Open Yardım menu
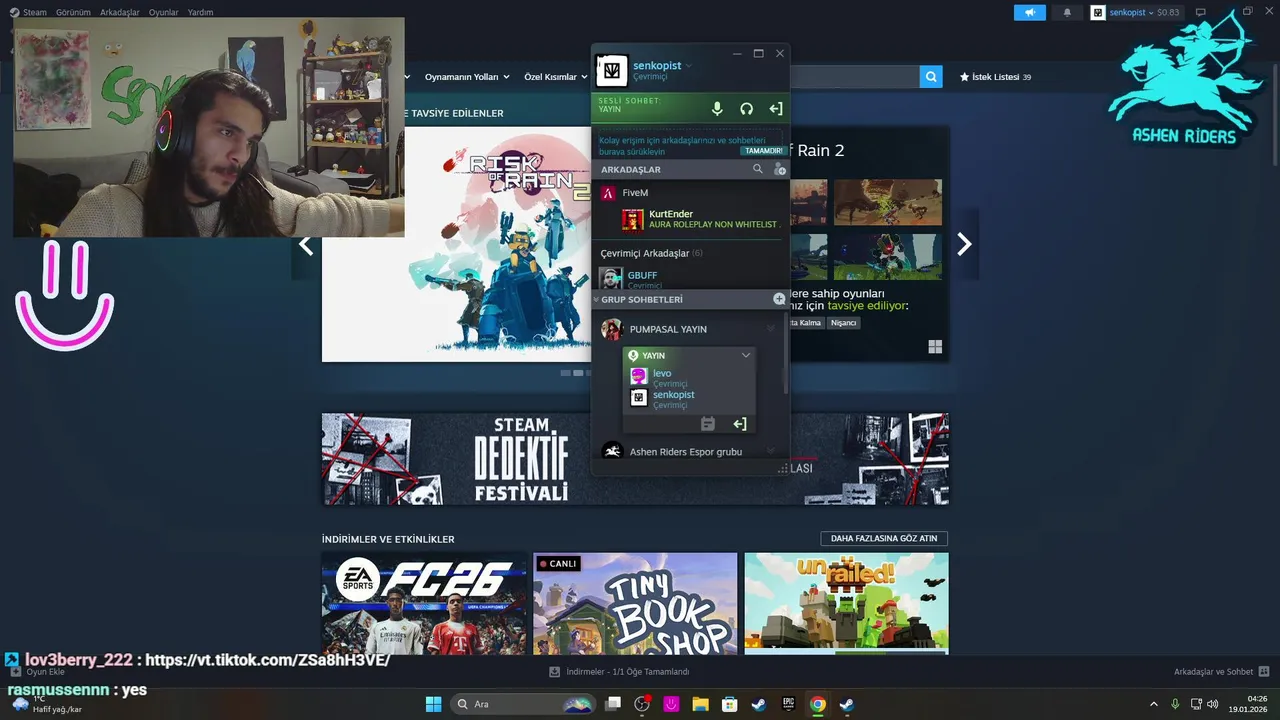This screenshot has width=1280, height=720. (200, 12)
